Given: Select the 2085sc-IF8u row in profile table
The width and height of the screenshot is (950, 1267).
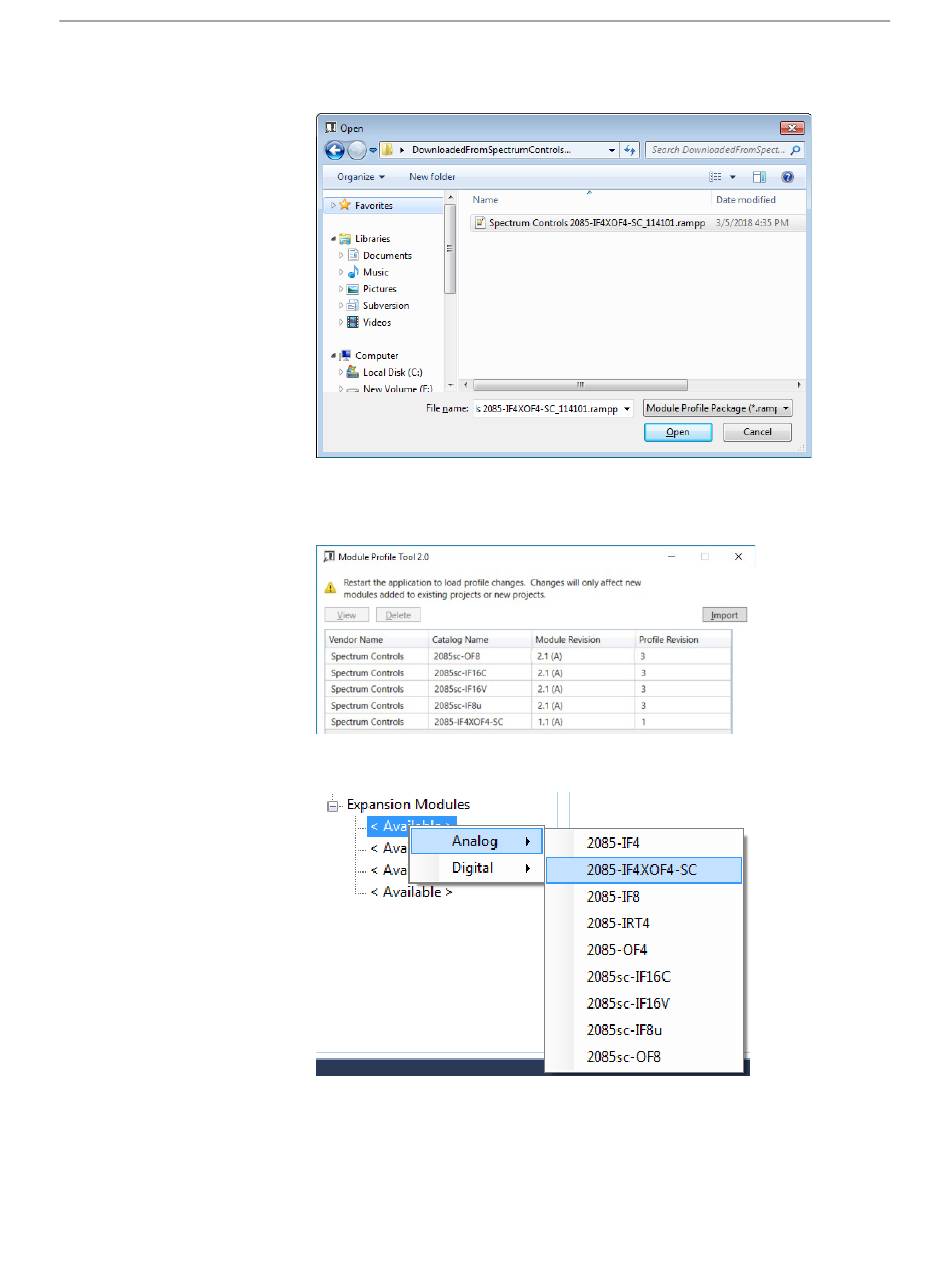Looking at the screenshot, I should click(529, 705).
